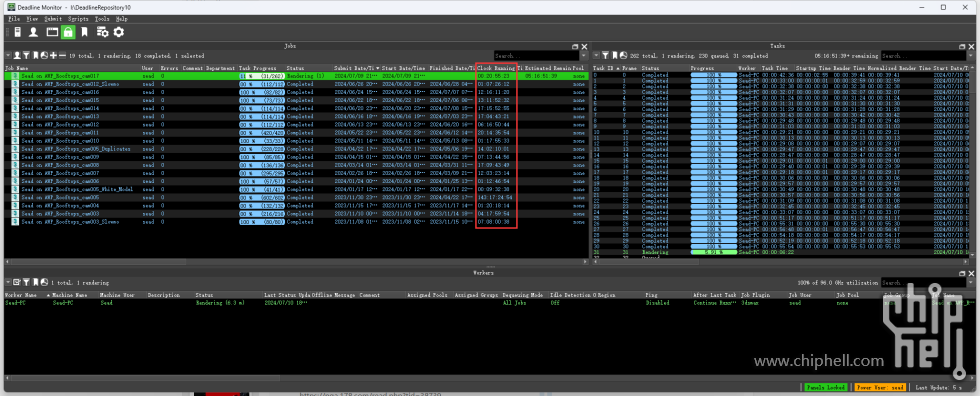Sort jobs by the Job Name column header
The width and height of the screenshot is (980, 396).
coord(72,67)
